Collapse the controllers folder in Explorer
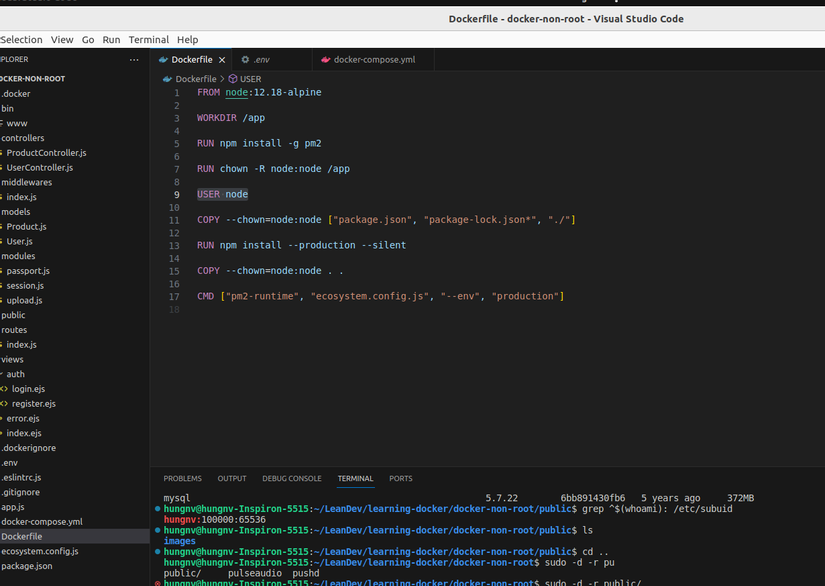 [x=22, y=138]
